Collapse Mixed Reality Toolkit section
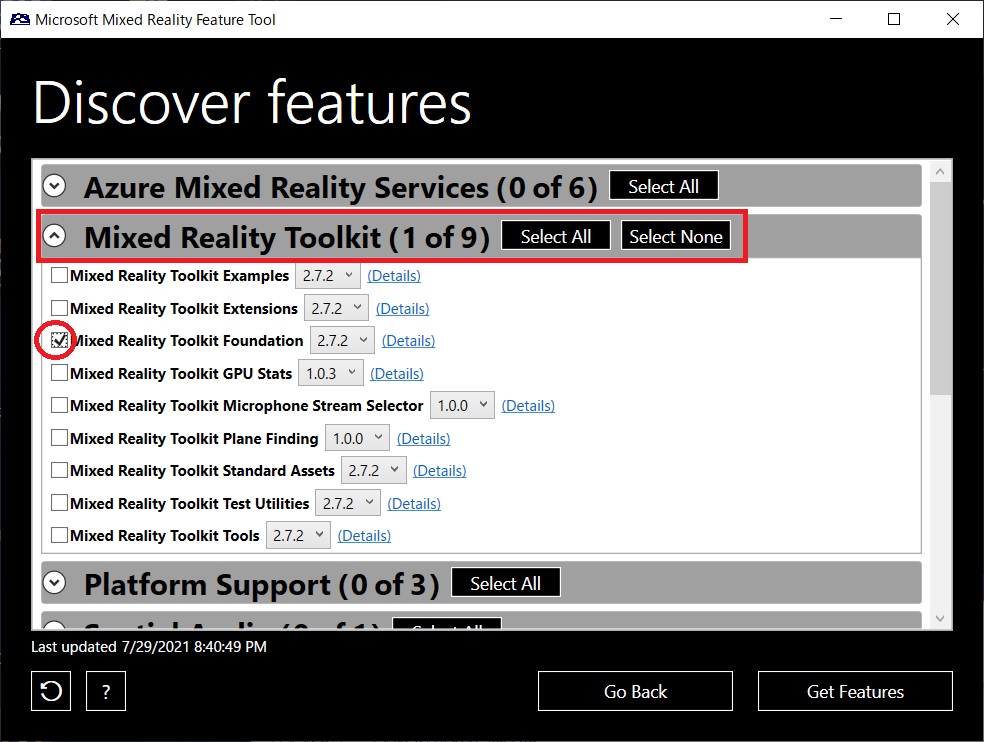Screen dimensions: 984x742 (55, 236)
